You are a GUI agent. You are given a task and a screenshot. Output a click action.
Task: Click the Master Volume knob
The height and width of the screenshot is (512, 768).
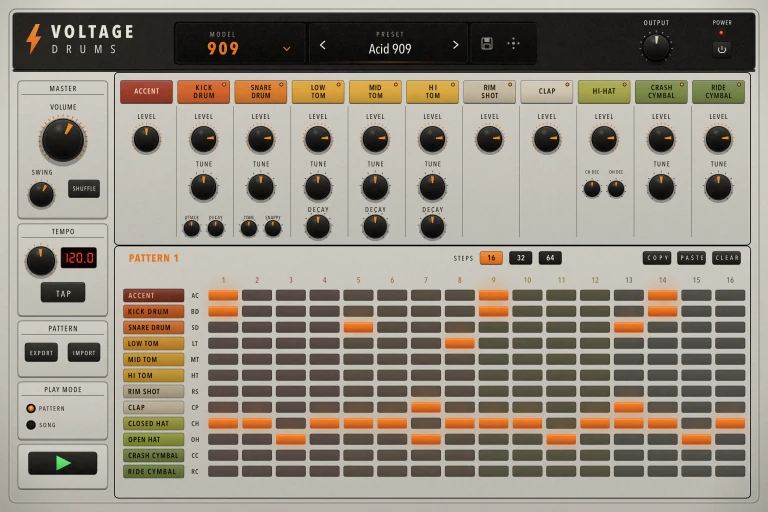pos(63,140)
